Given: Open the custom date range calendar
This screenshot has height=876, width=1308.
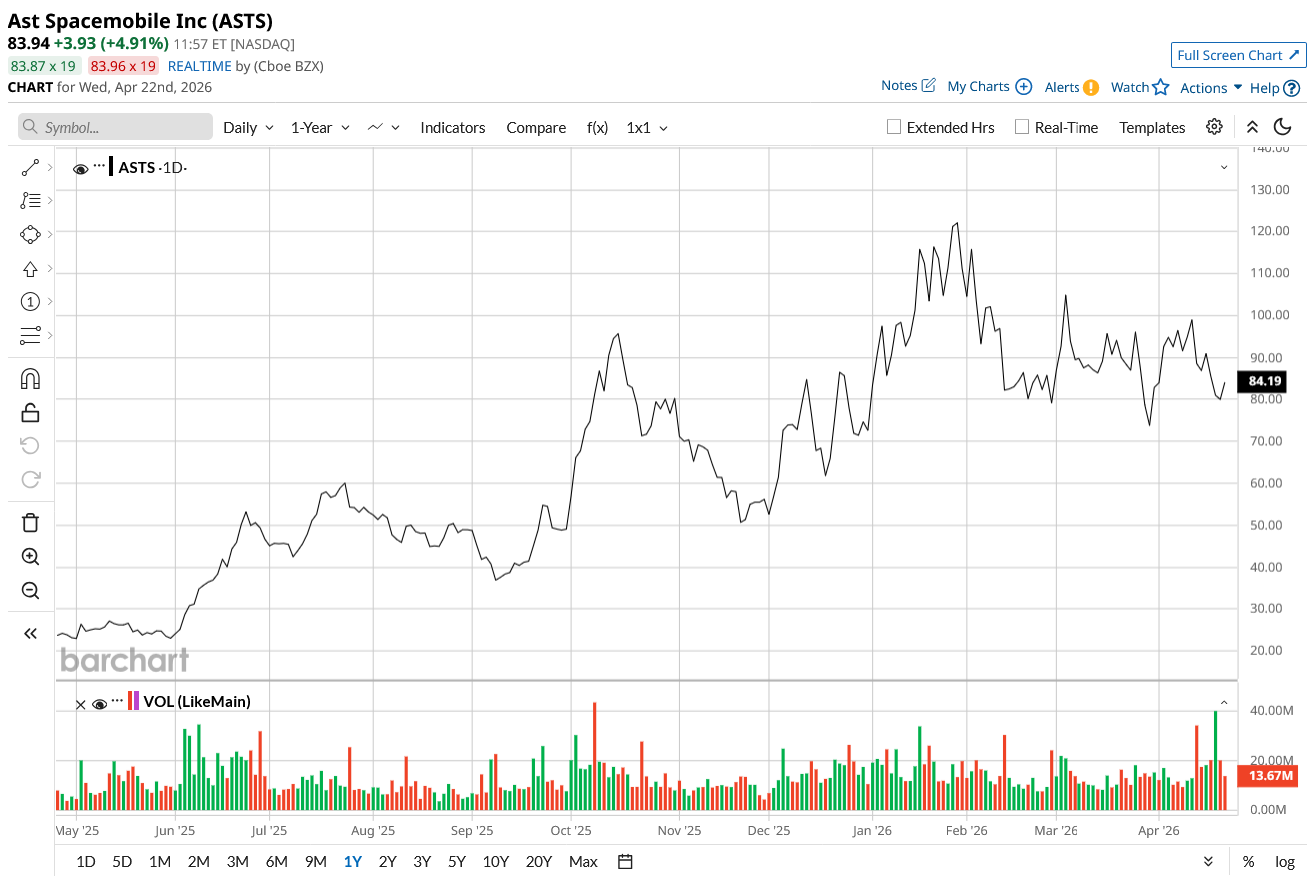Looking at the screenshot, I should click(625, 861).
